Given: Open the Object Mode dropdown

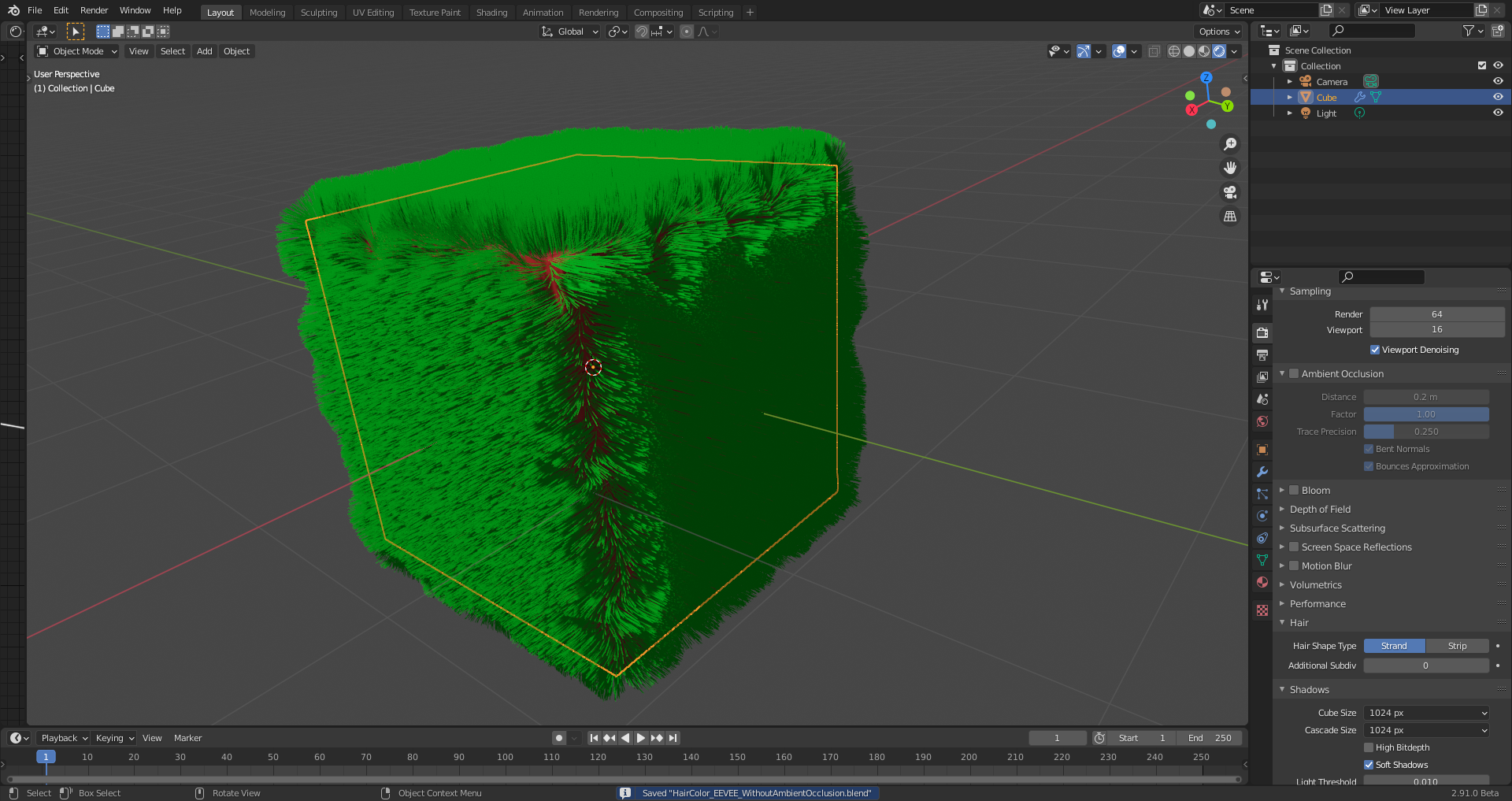Looking at the screenshot, I should pos(77,51).
